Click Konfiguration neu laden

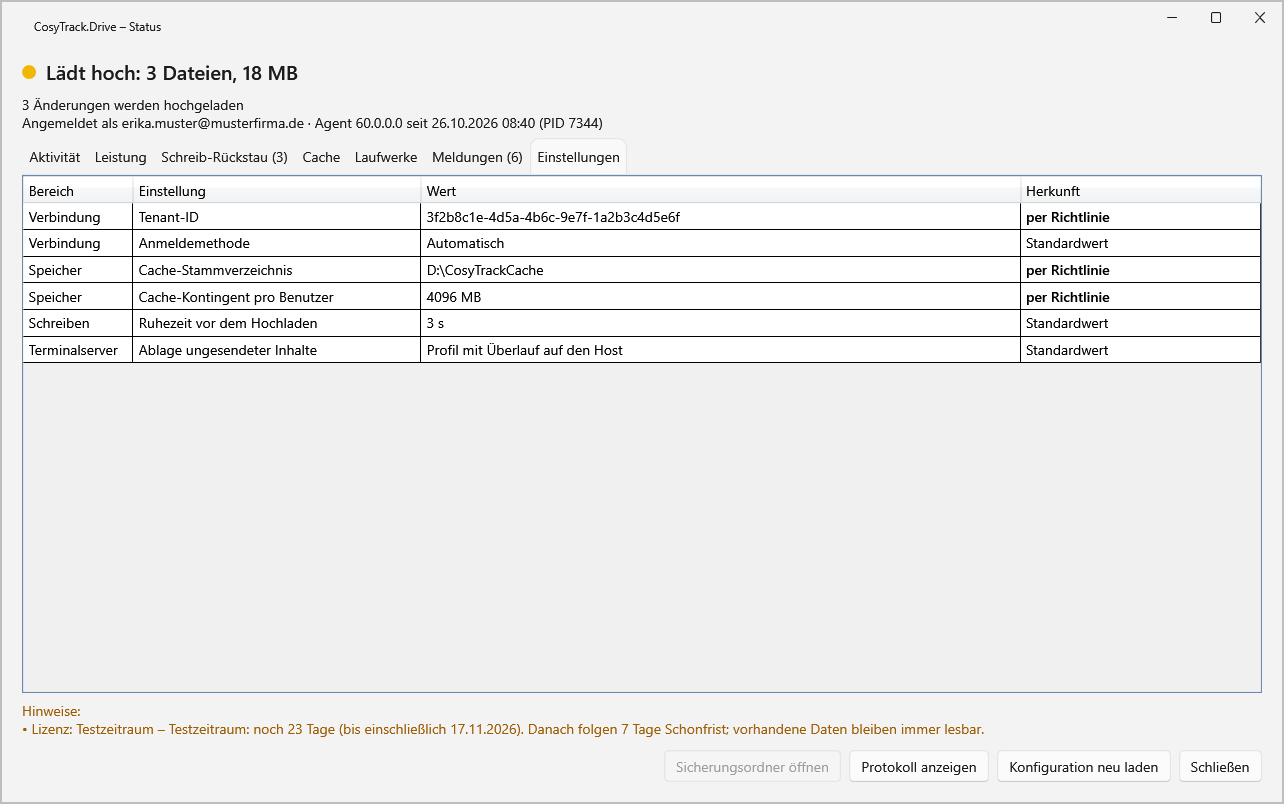pyautogui.click(x=1083, y=767)
